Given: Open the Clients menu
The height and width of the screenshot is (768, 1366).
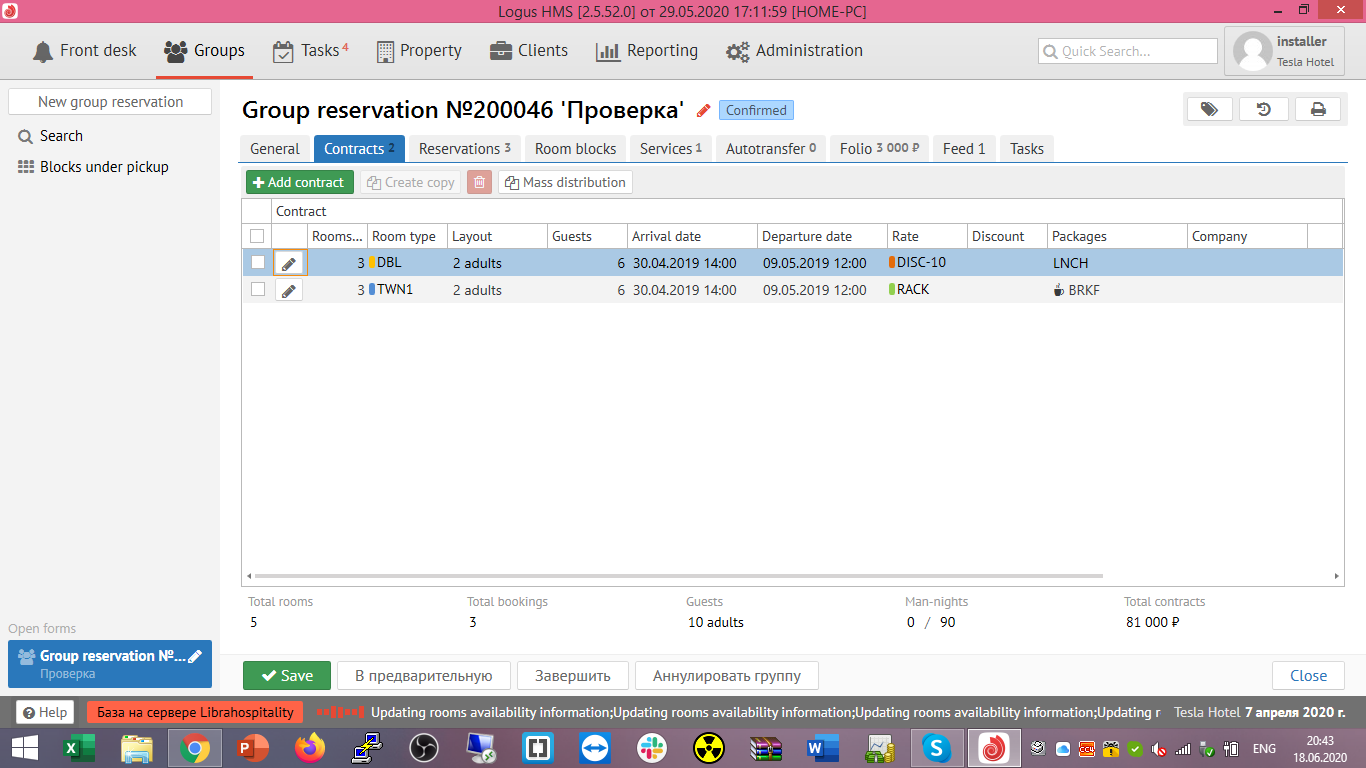Looking at the screenshot, I should 529,51.
